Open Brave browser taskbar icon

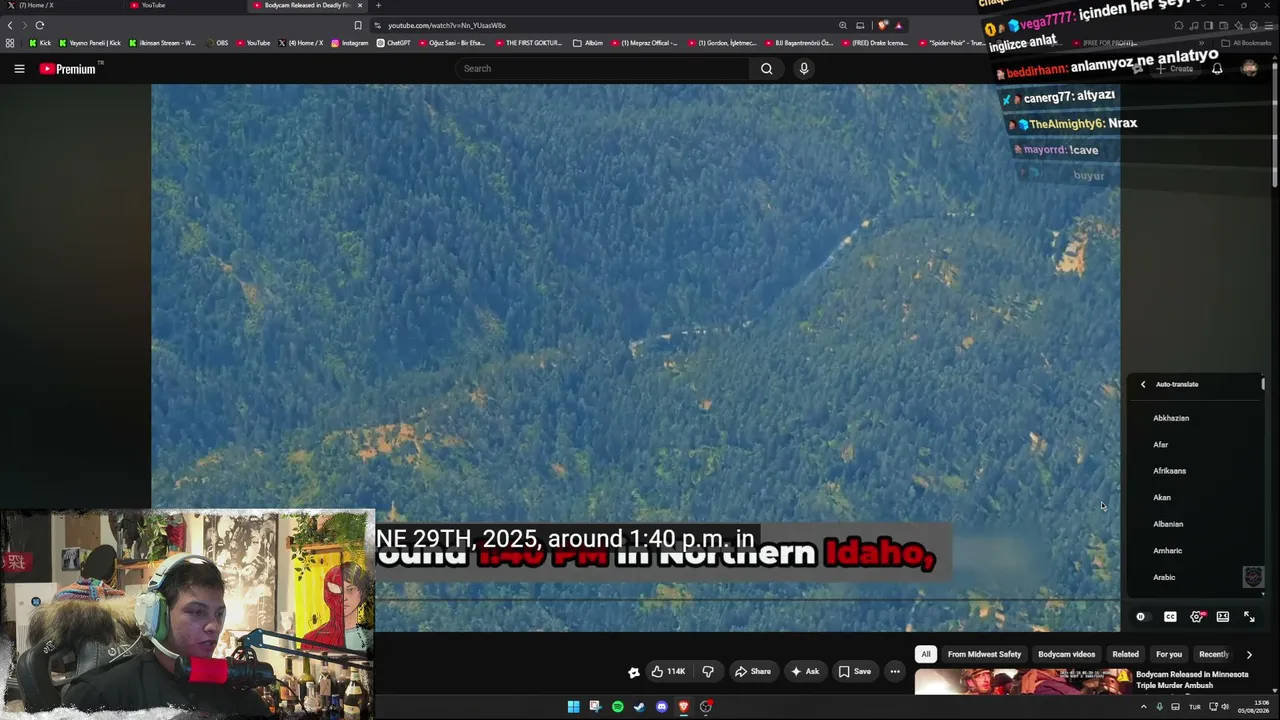pos(684,707)
